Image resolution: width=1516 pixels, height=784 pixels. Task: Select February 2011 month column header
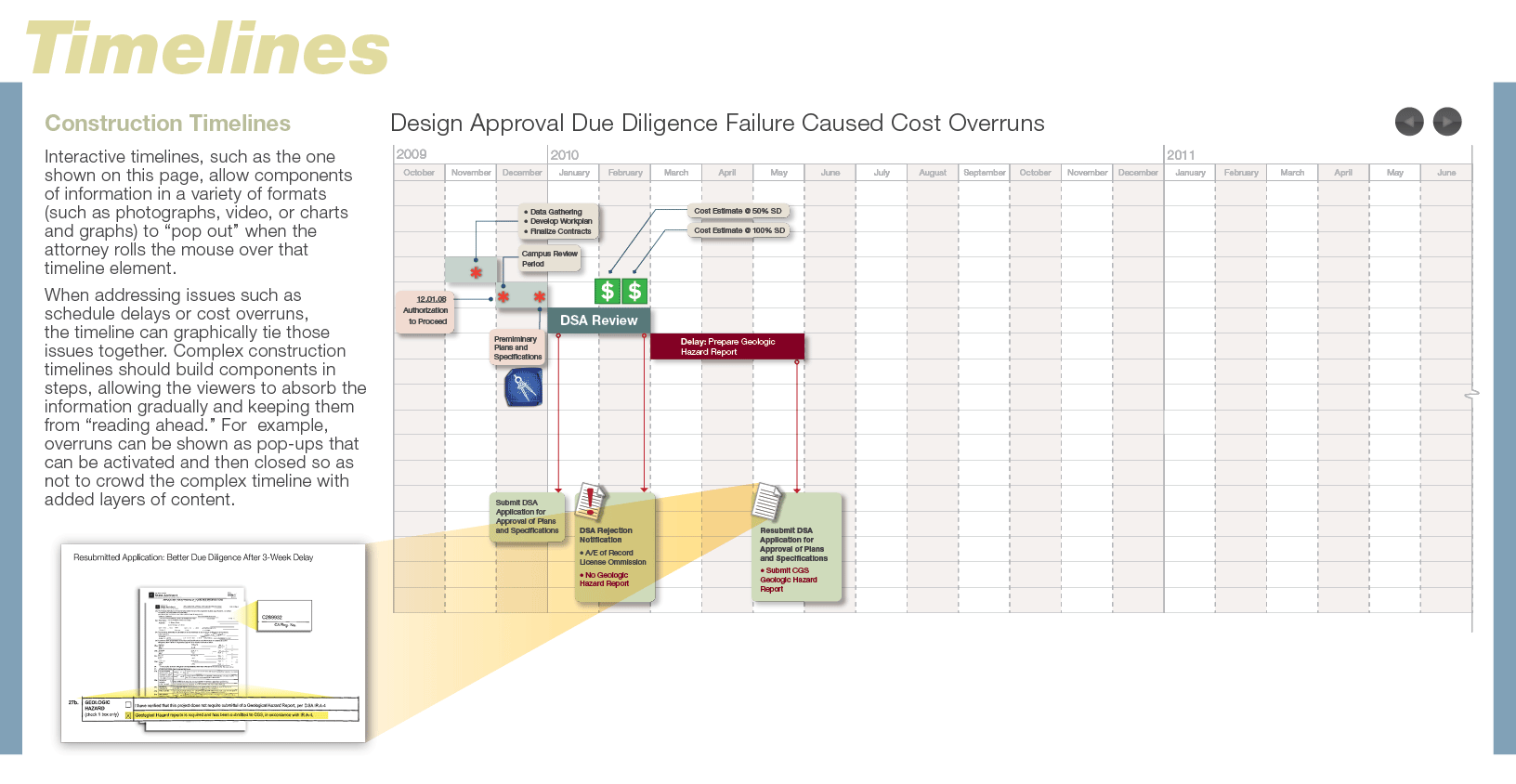1241,173
